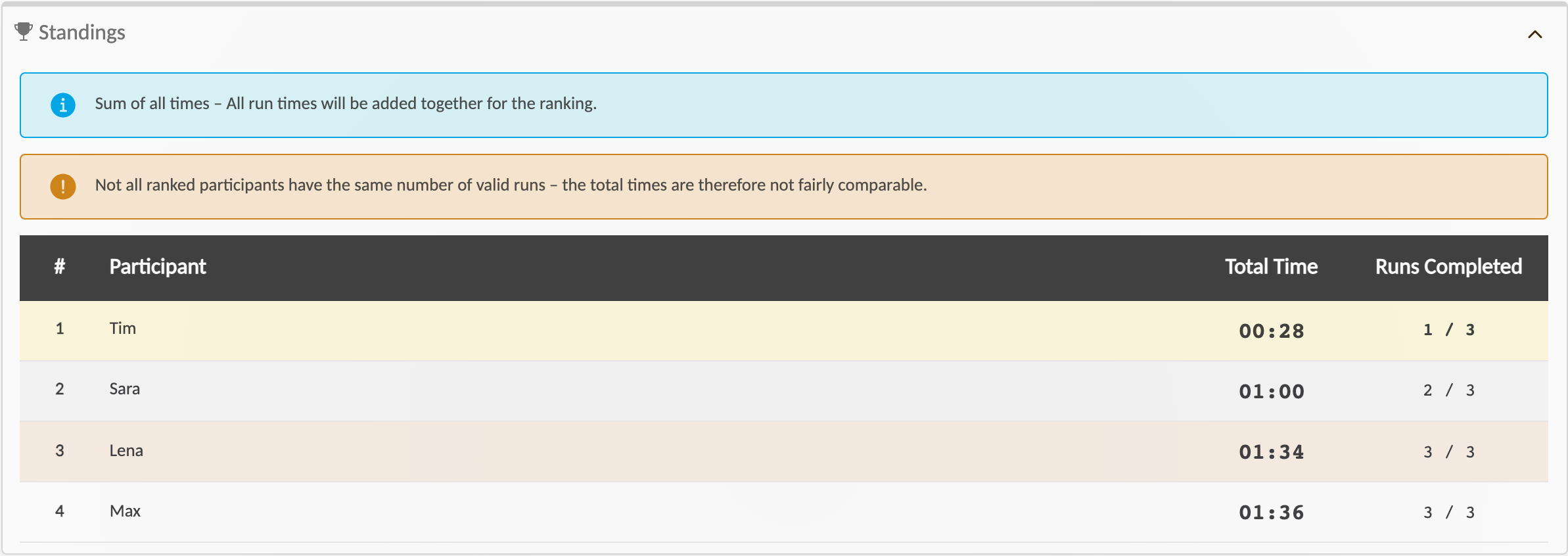
Task: Click the Runs Completed column header
Action: [1448, 266]
